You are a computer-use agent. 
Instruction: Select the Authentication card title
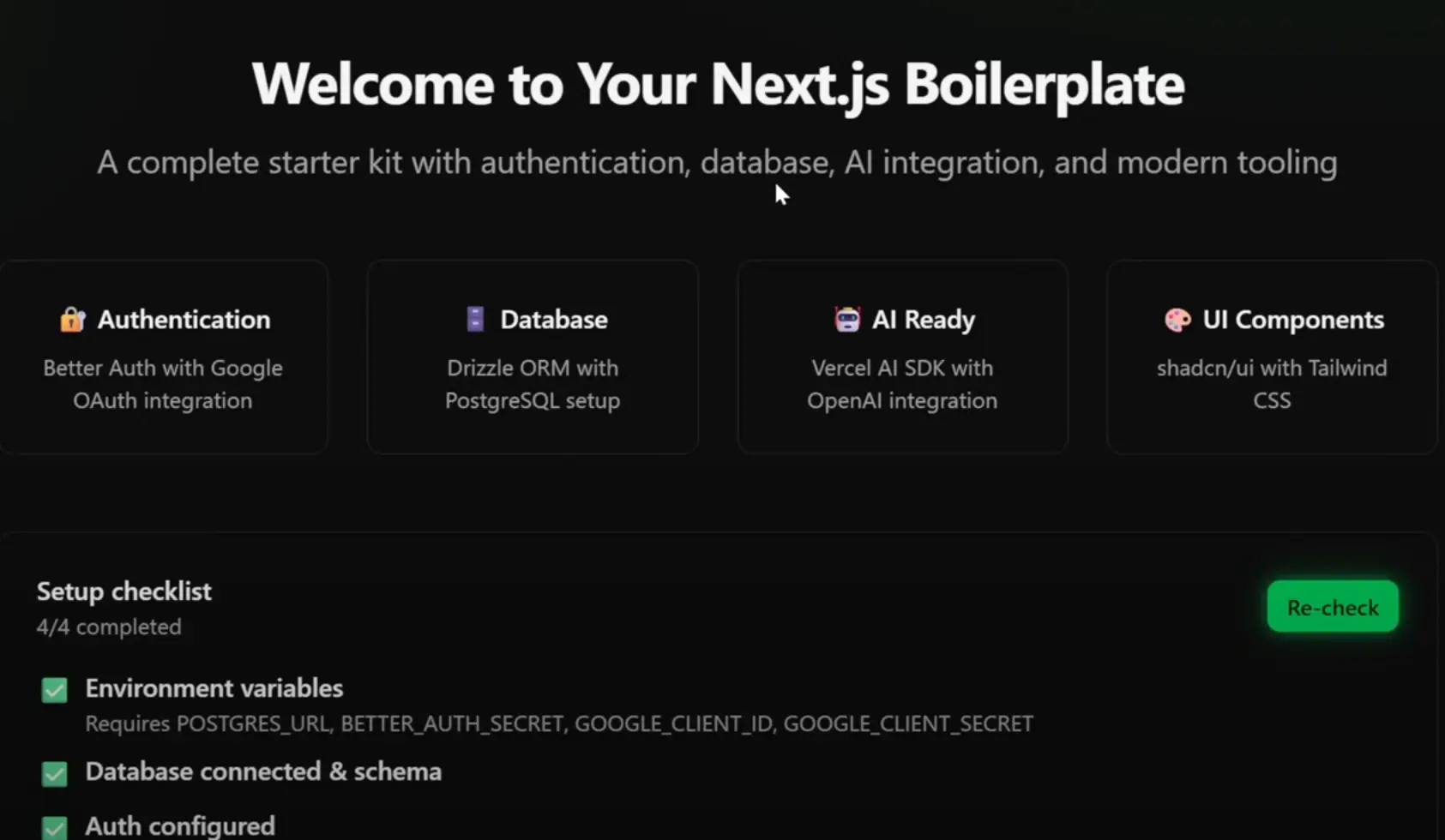[x=184, y=320]
